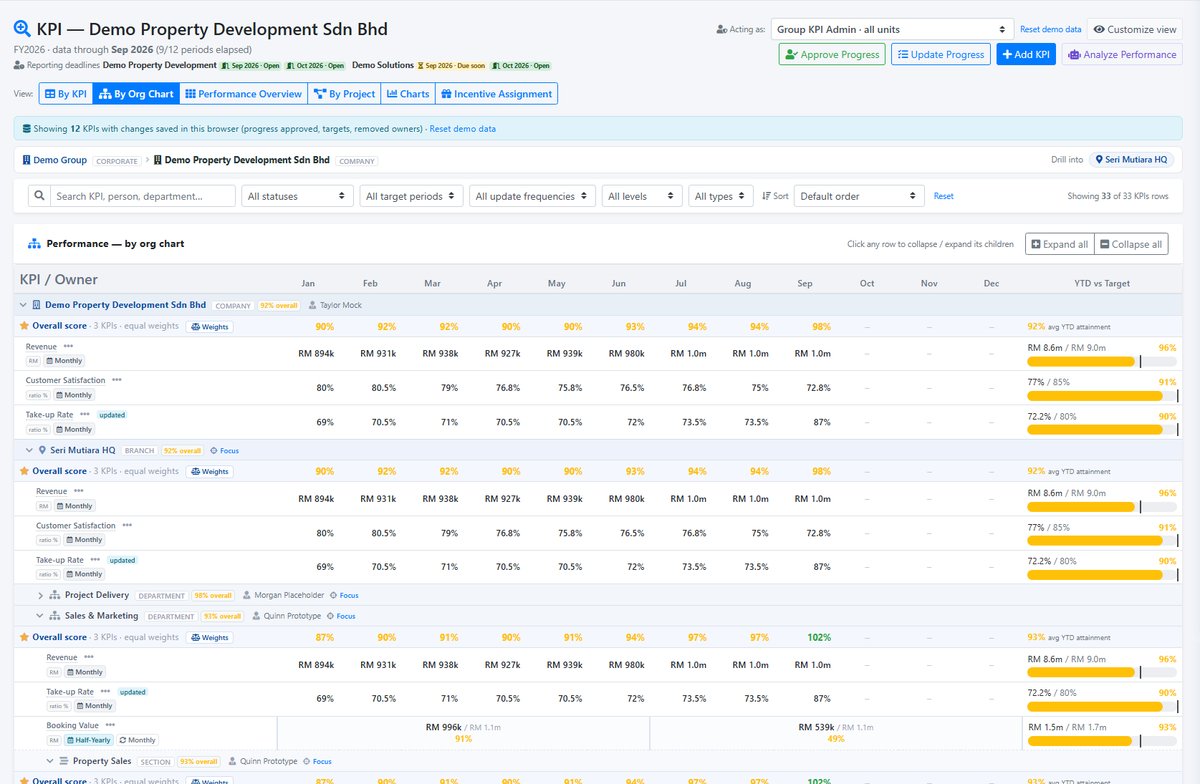Drill into Seri Mutiara HQ
The image size is (1200, 784).
tap(1132, 159)
